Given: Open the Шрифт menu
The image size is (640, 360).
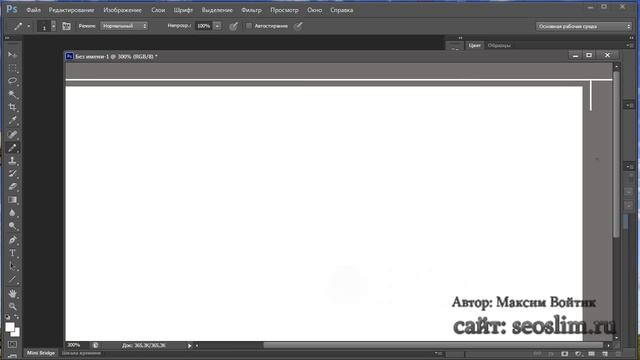Looking at the screenshot, I should click(183, 10).
